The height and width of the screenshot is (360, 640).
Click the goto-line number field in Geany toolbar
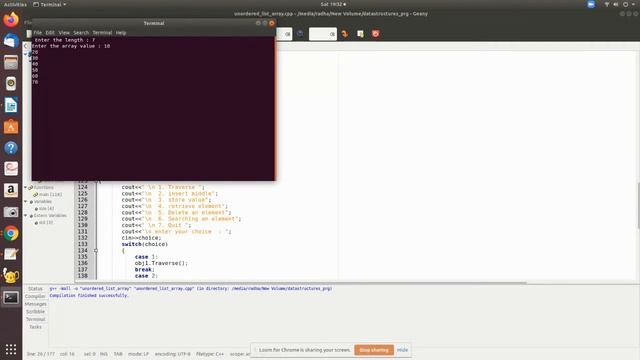[323, 34]
